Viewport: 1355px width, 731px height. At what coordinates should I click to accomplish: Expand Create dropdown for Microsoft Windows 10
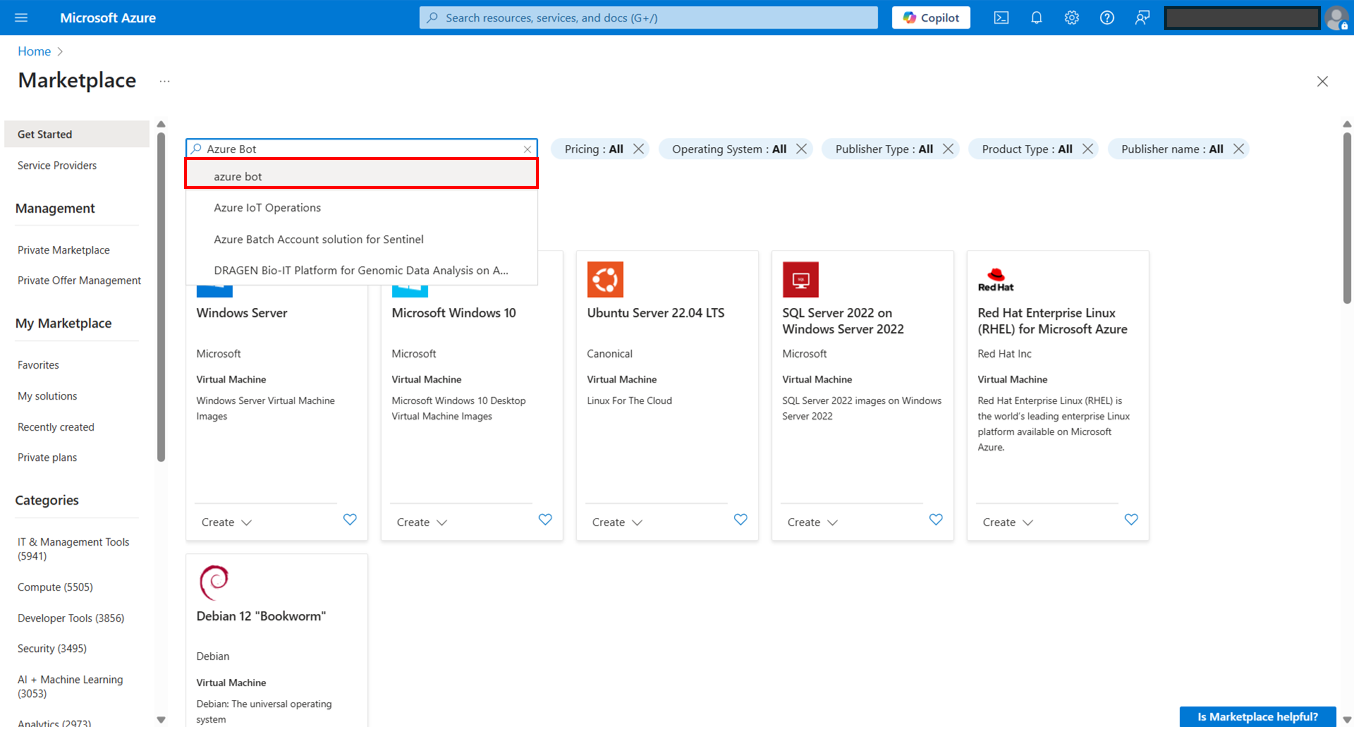422,522
